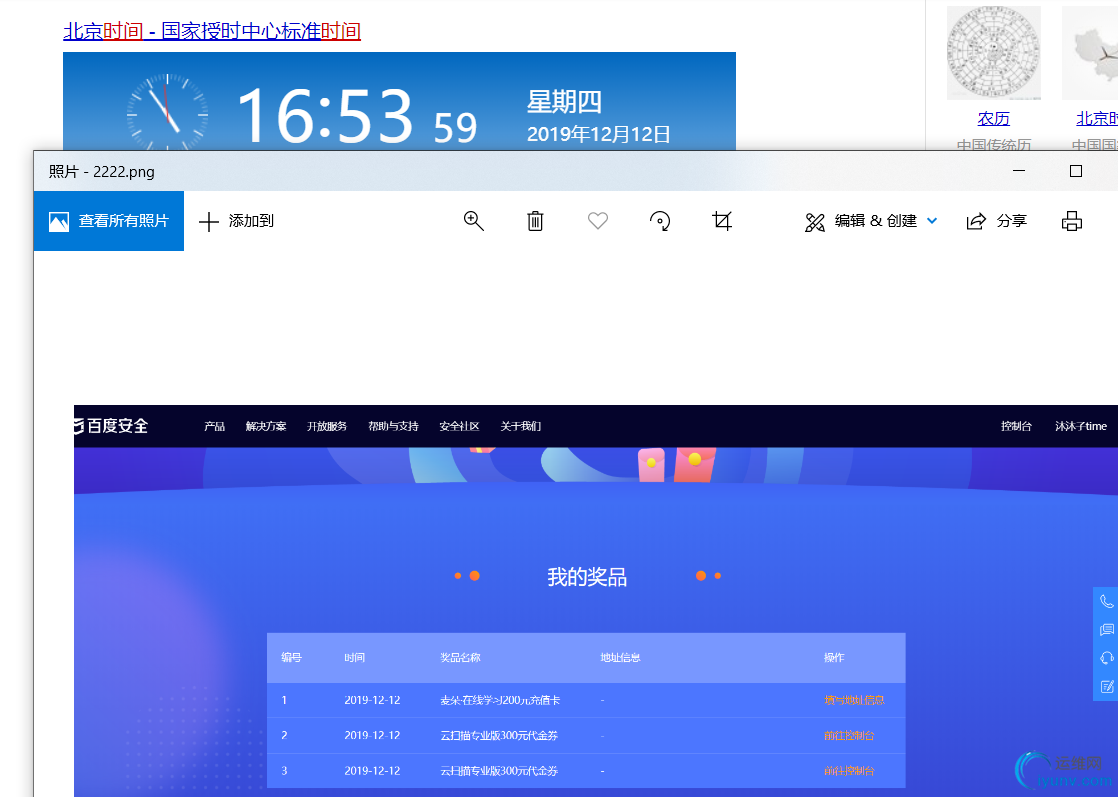Click the 照片 - 2222.png window title
This screenshot has width=1118, height=797.
click(x=101, y=172)
